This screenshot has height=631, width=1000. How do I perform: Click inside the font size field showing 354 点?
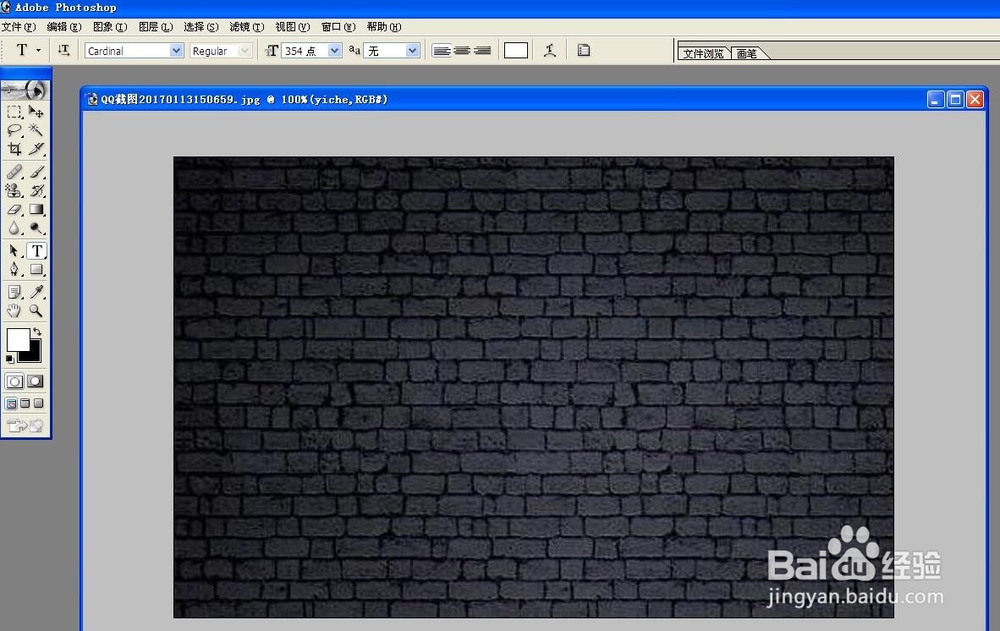click(x=305, y=50)
